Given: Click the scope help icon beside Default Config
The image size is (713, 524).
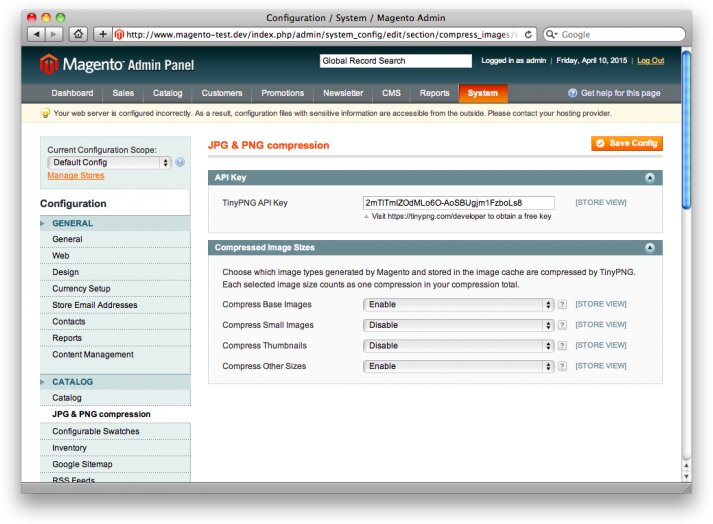Looking at the screenshot, I should tap(180, 162).
